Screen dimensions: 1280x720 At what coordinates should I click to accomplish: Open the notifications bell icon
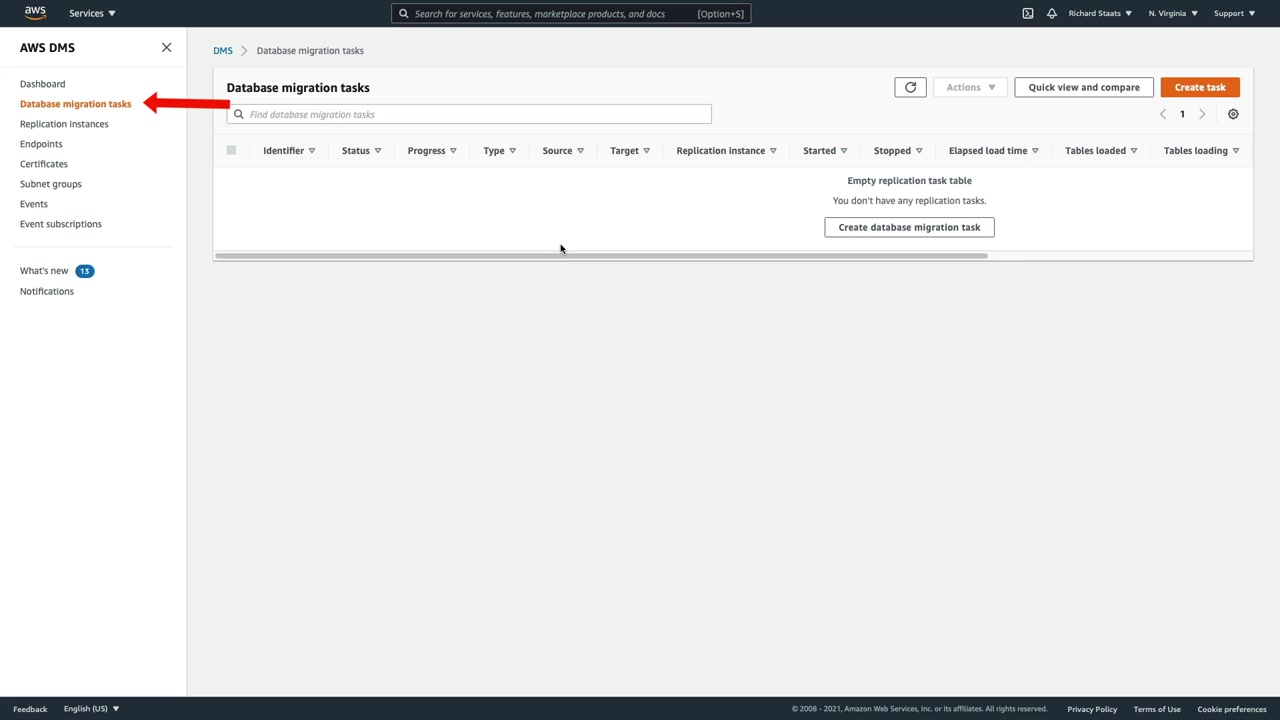tap(1051, 13)
